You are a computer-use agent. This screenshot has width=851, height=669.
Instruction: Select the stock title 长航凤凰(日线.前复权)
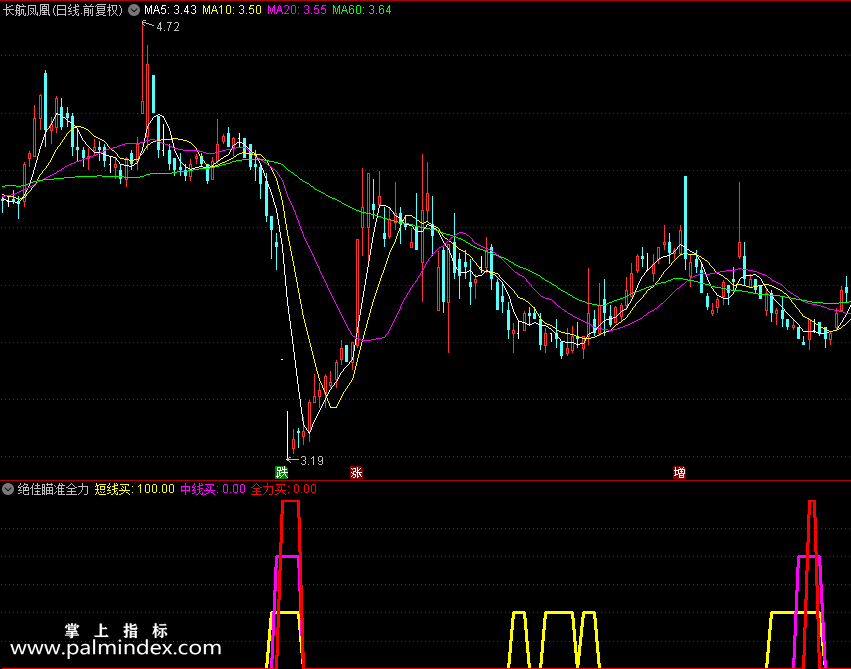pyautogui.click(x=63, y=10)
